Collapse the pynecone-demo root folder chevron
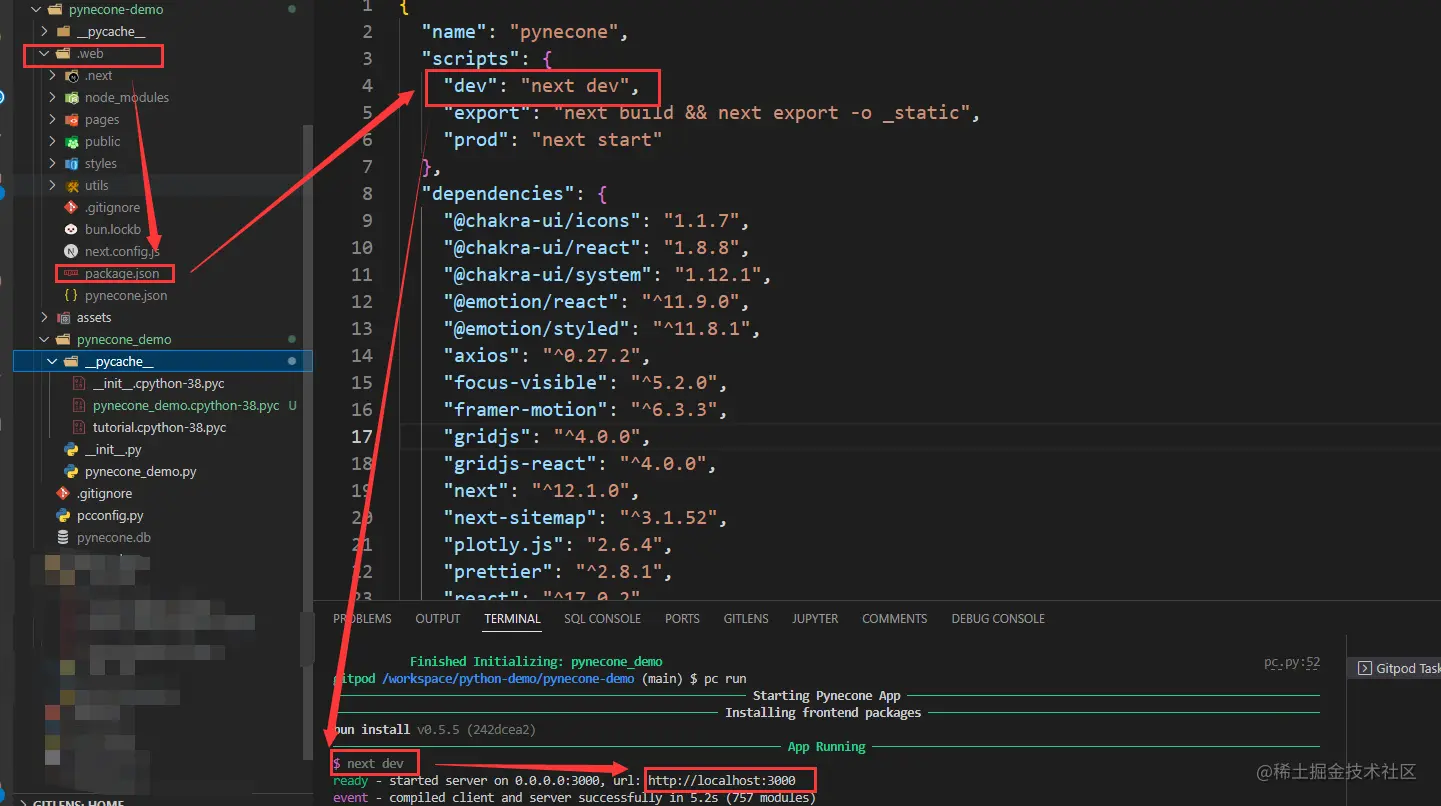This screenshot has height=806, width=1441. [x=36, y=10]
